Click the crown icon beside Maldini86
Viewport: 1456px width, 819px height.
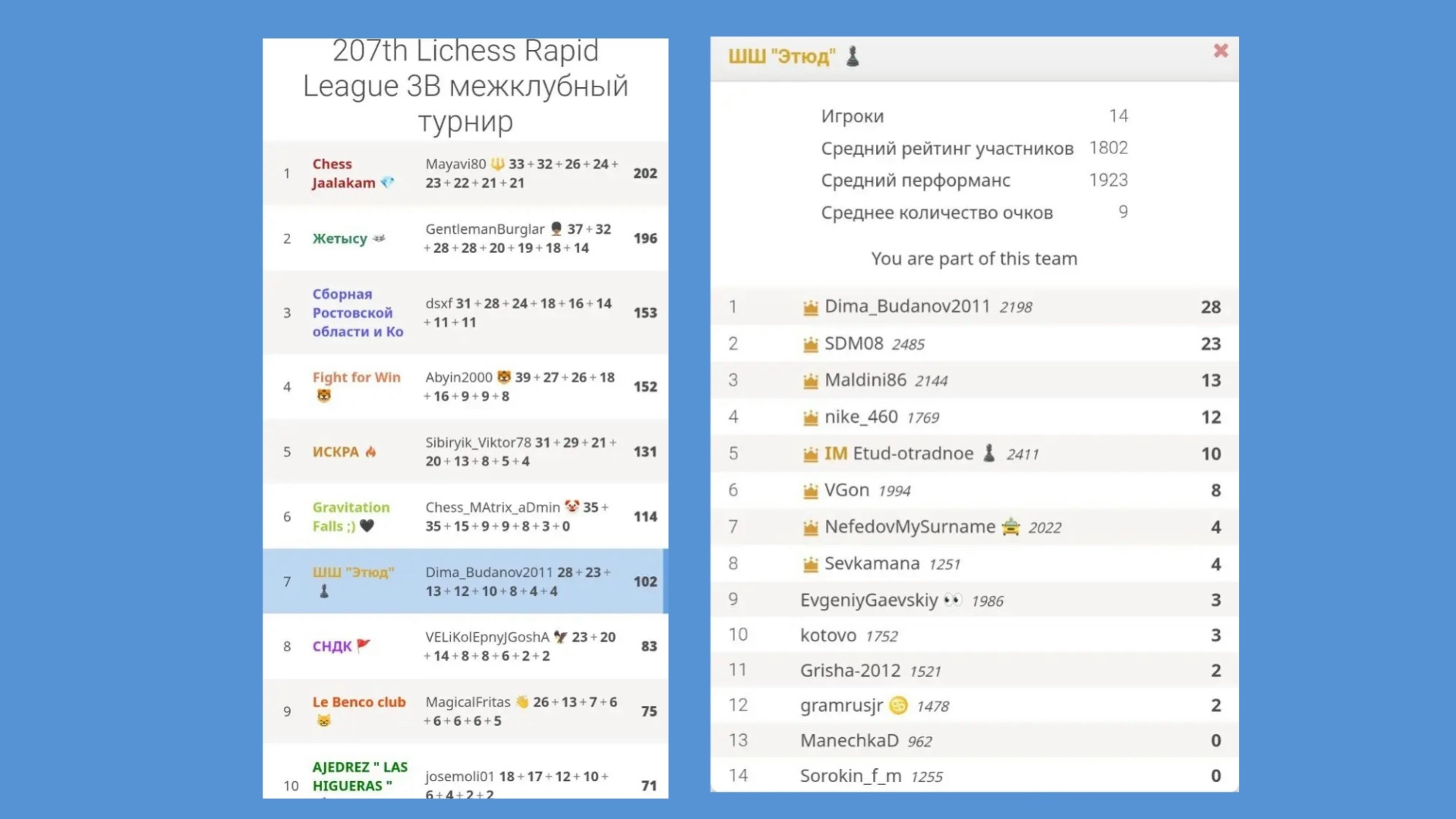pos(810,381)
